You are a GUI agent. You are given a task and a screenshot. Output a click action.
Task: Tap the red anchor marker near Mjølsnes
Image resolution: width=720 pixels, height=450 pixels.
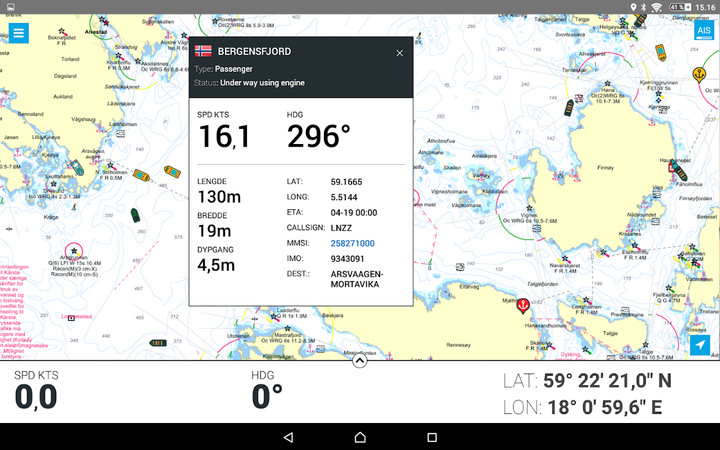coord(522,306)
